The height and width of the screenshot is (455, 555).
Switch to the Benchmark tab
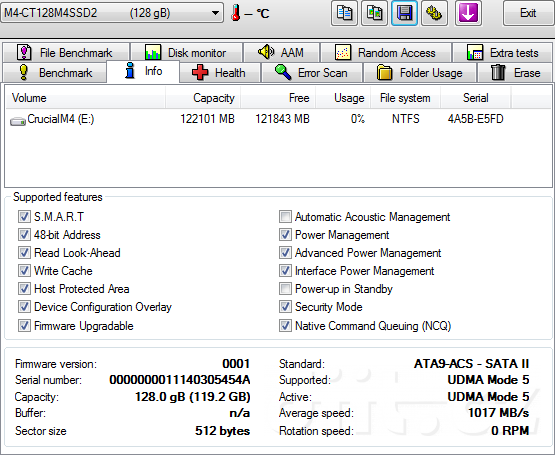tap(55, 73)
